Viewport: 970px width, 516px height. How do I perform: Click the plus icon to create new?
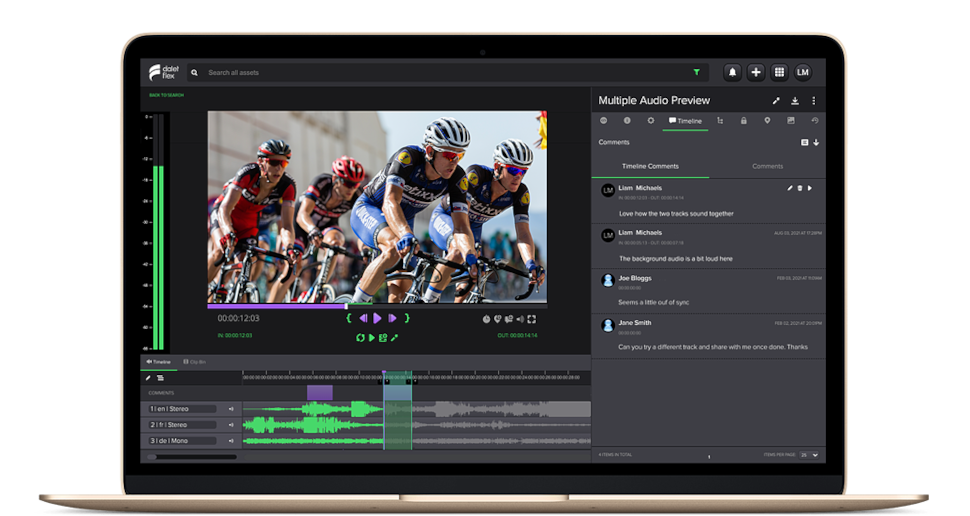pyautogui.click(x=756, y=72)
